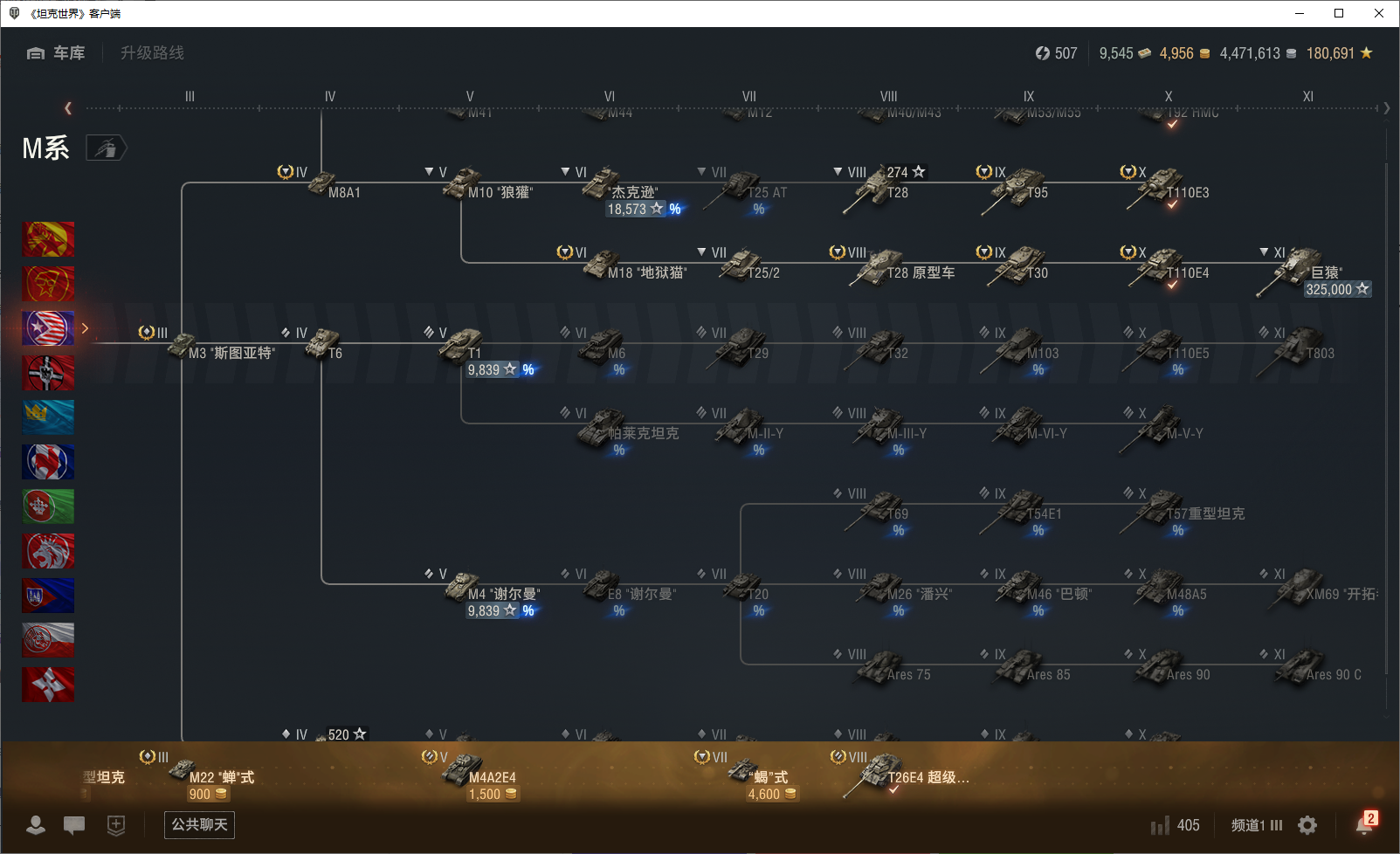Expand the arrow beside the selected USA flag
1400x854 pixels.
click(x=85, y=328)
